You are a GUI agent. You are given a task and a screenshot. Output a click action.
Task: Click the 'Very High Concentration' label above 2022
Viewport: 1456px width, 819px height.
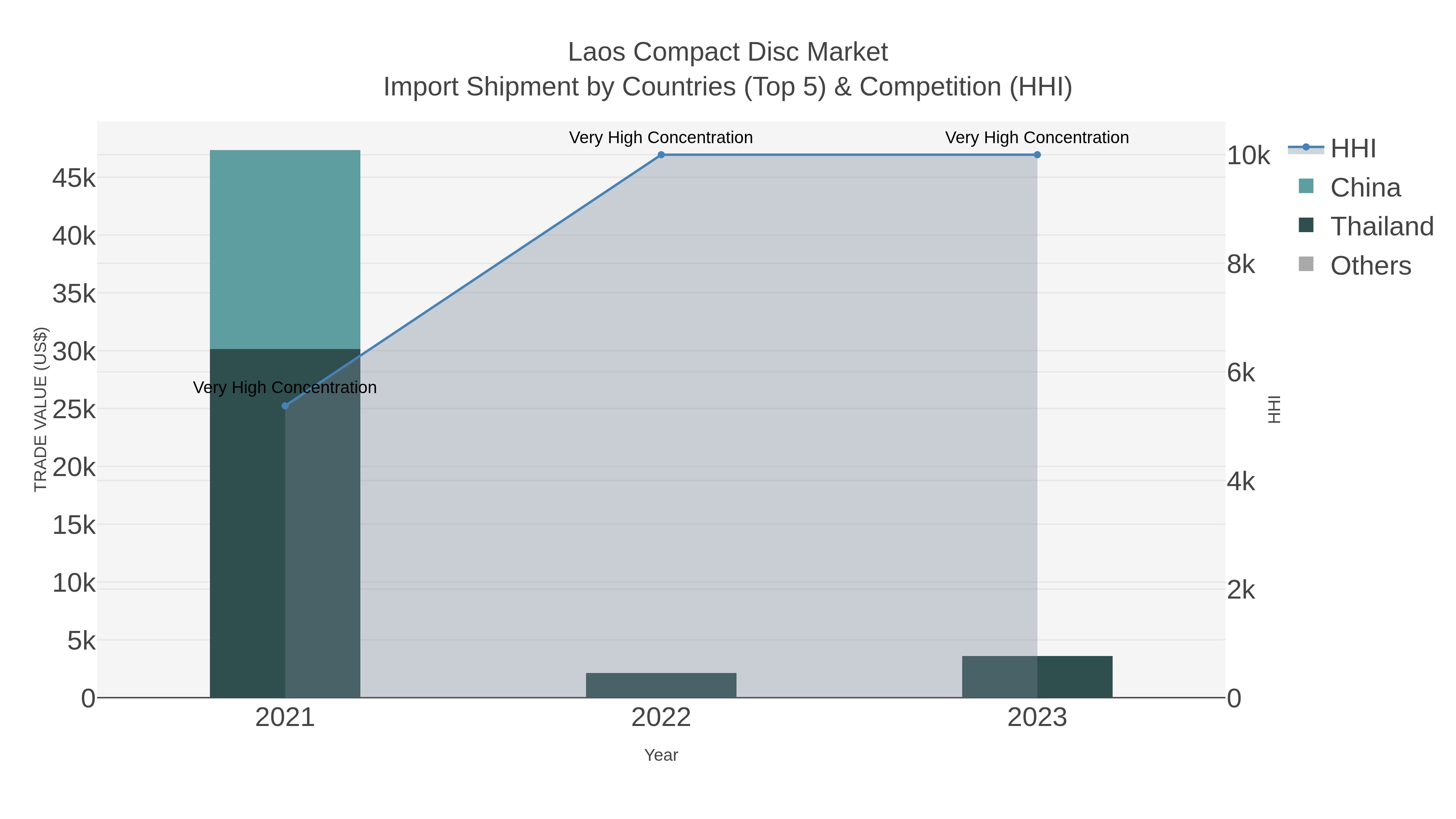661,138
